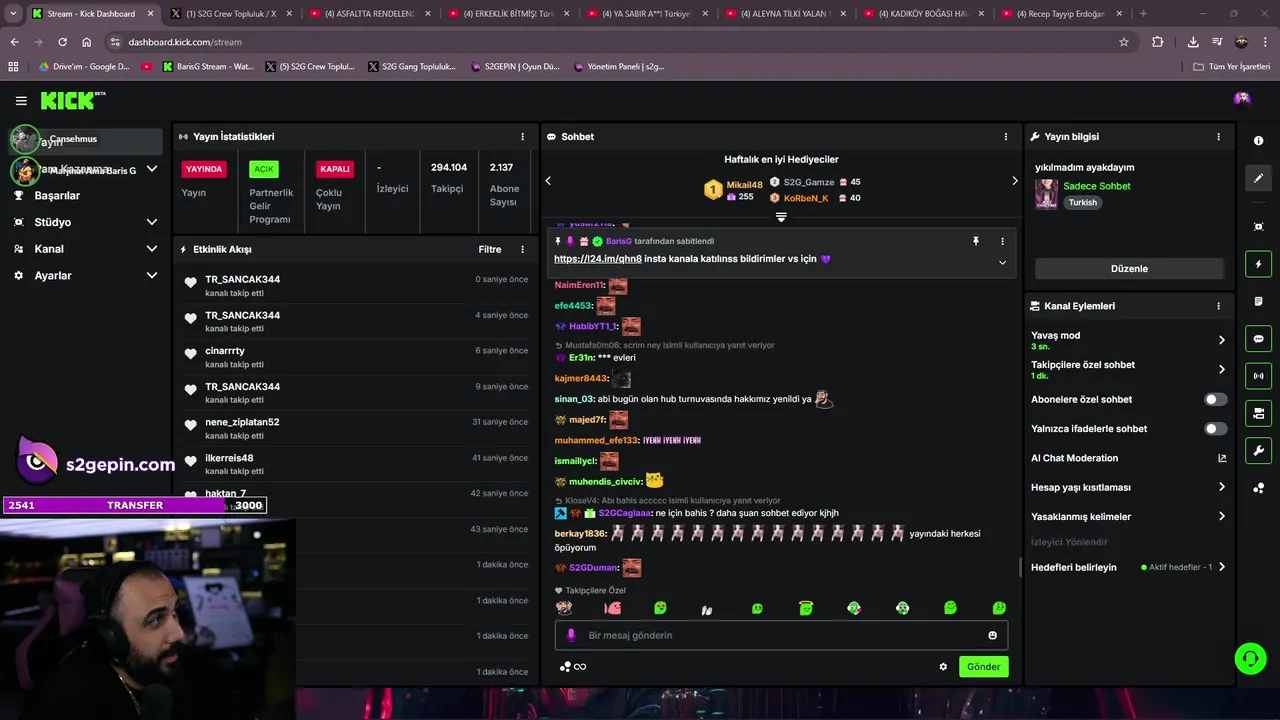Open Sohbet panel three-dot menu
The width and height of the screenshot is (1280, 720).
1006,137
